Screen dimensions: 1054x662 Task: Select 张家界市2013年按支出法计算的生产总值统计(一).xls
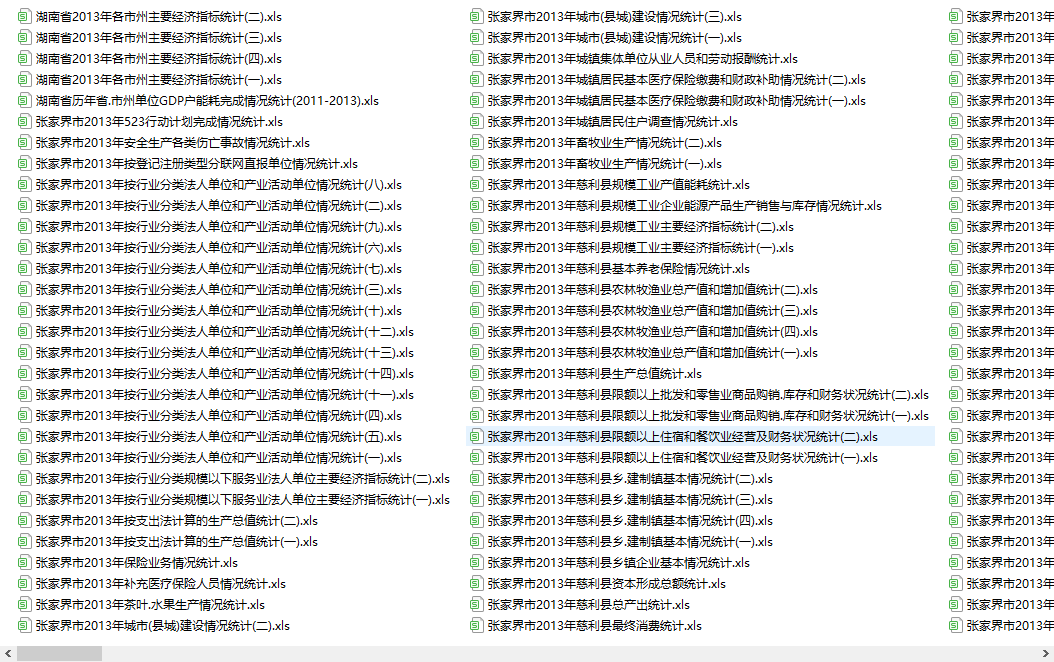tap(177, 542)
